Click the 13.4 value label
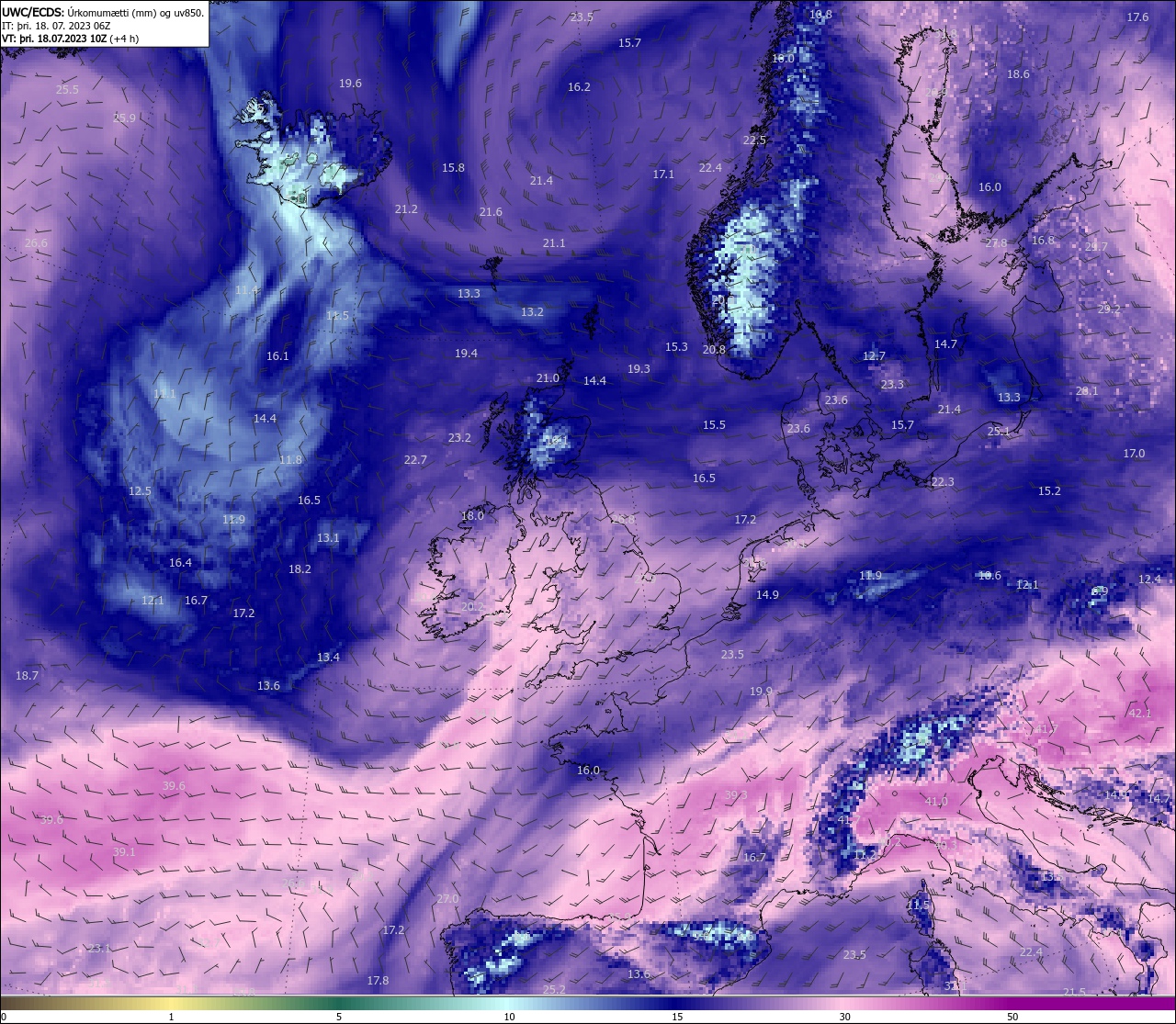Viewport: 1176px width, 1024px height. coord(328,658)
